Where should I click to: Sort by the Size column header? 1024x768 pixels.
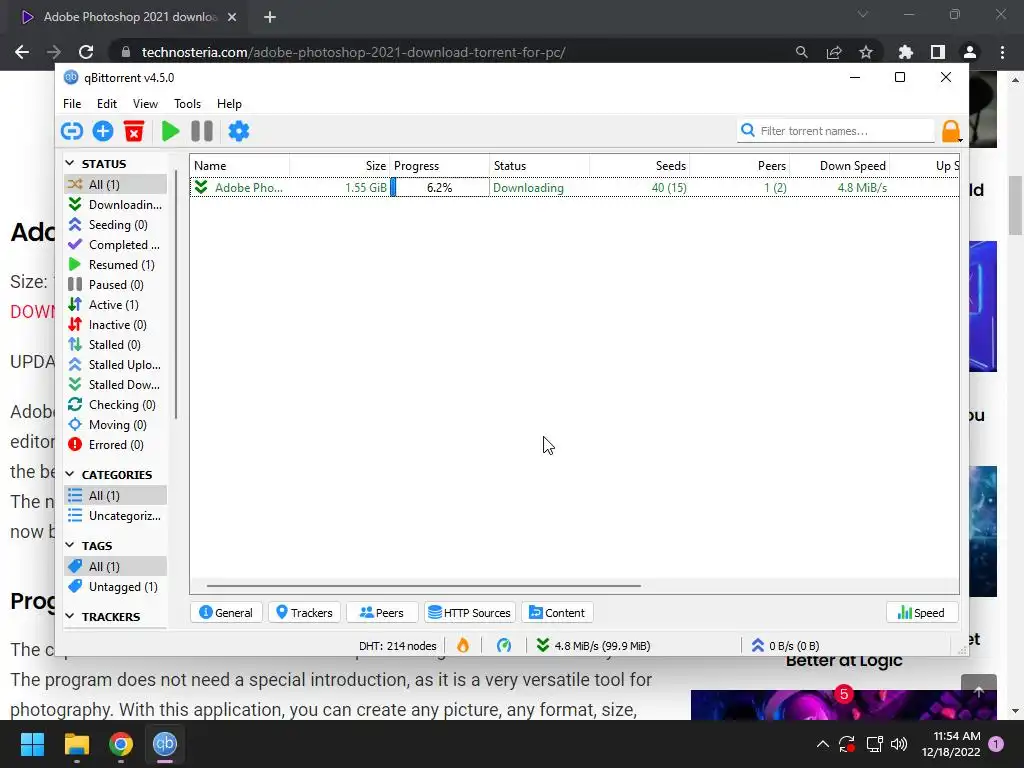(340, 166)
